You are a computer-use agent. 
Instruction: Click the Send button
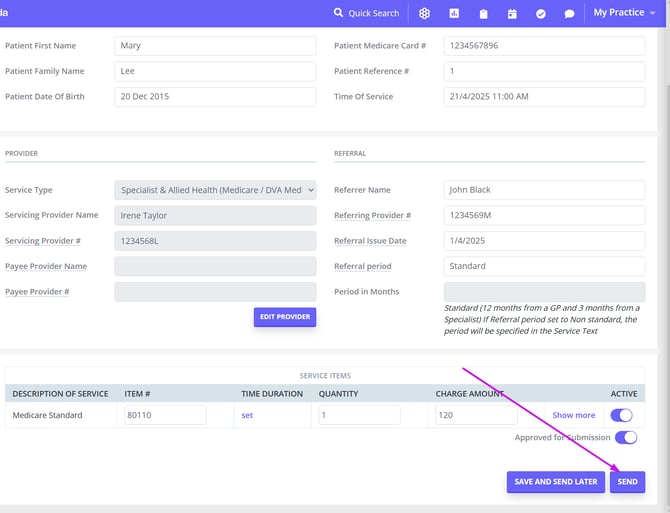coord(627,481)
